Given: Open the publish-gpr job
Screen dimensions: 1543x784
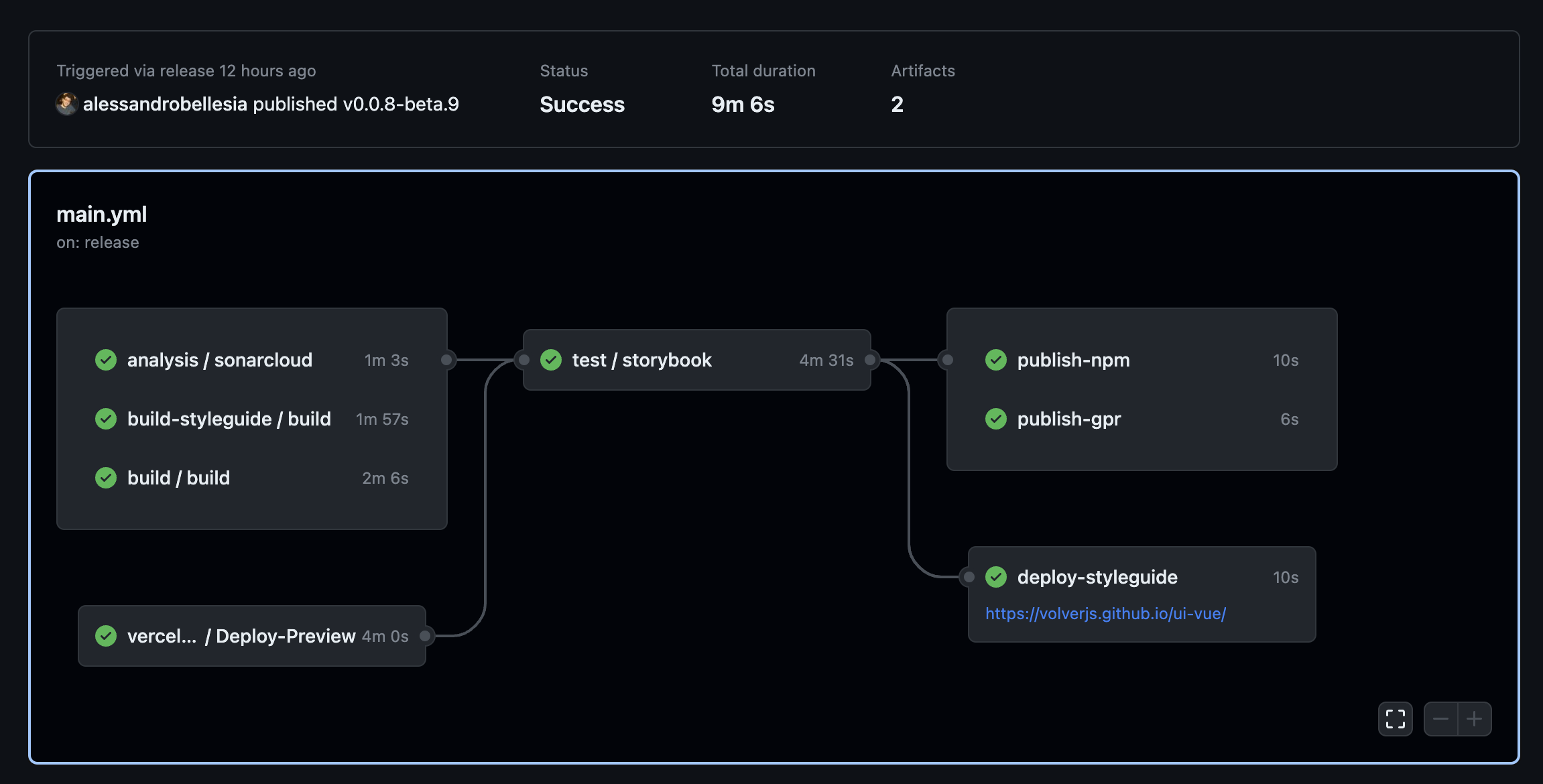Looking at the screenshot, I should 1068,419.
